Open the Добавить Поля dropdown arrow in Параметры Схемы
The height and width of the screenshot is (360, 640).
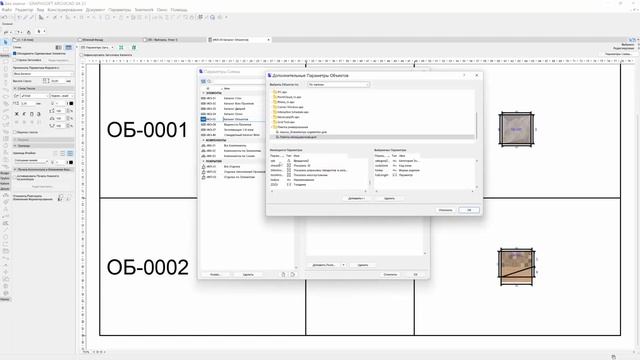tap(343, 265)
